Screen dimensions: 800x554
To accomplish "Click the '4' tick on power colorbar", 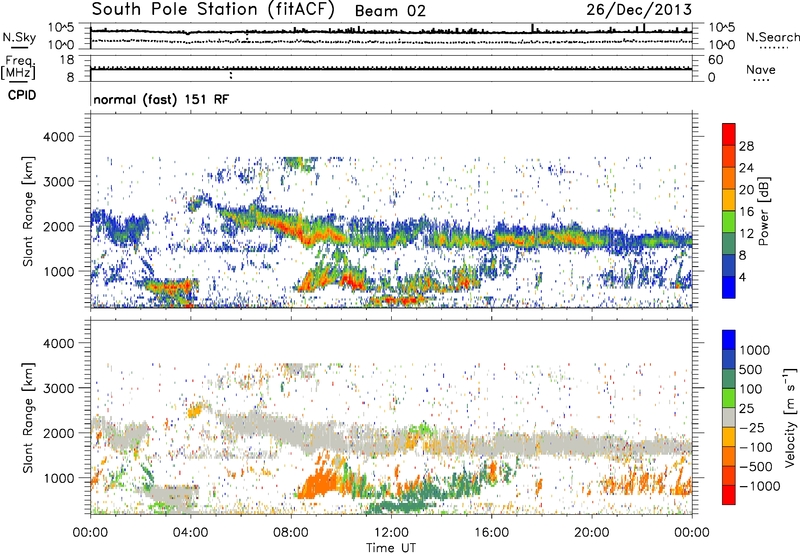I will [x=742, y=277].
